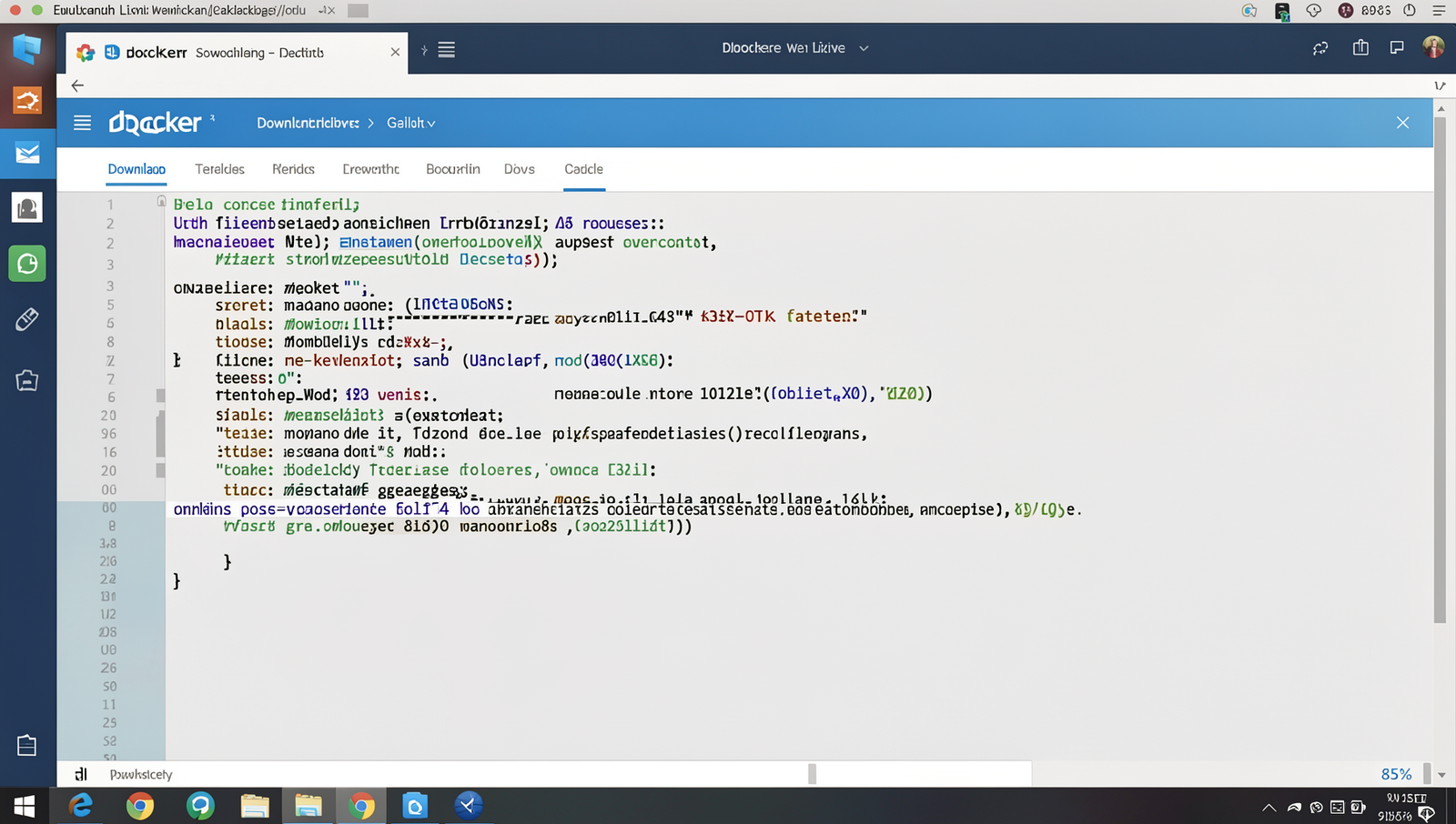Viewport: 1456px width, 824px height.
Task: Show hidden system tray icons
Action: point(1269,808)
